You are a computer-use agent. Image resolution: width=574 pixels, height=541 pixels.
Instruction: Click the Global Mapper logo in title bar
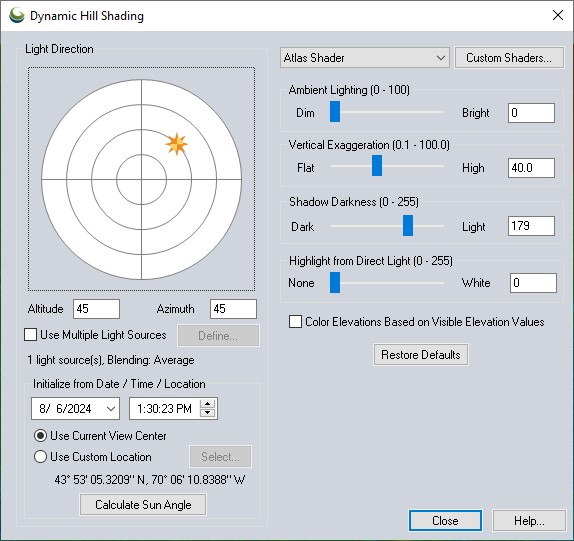16,16
